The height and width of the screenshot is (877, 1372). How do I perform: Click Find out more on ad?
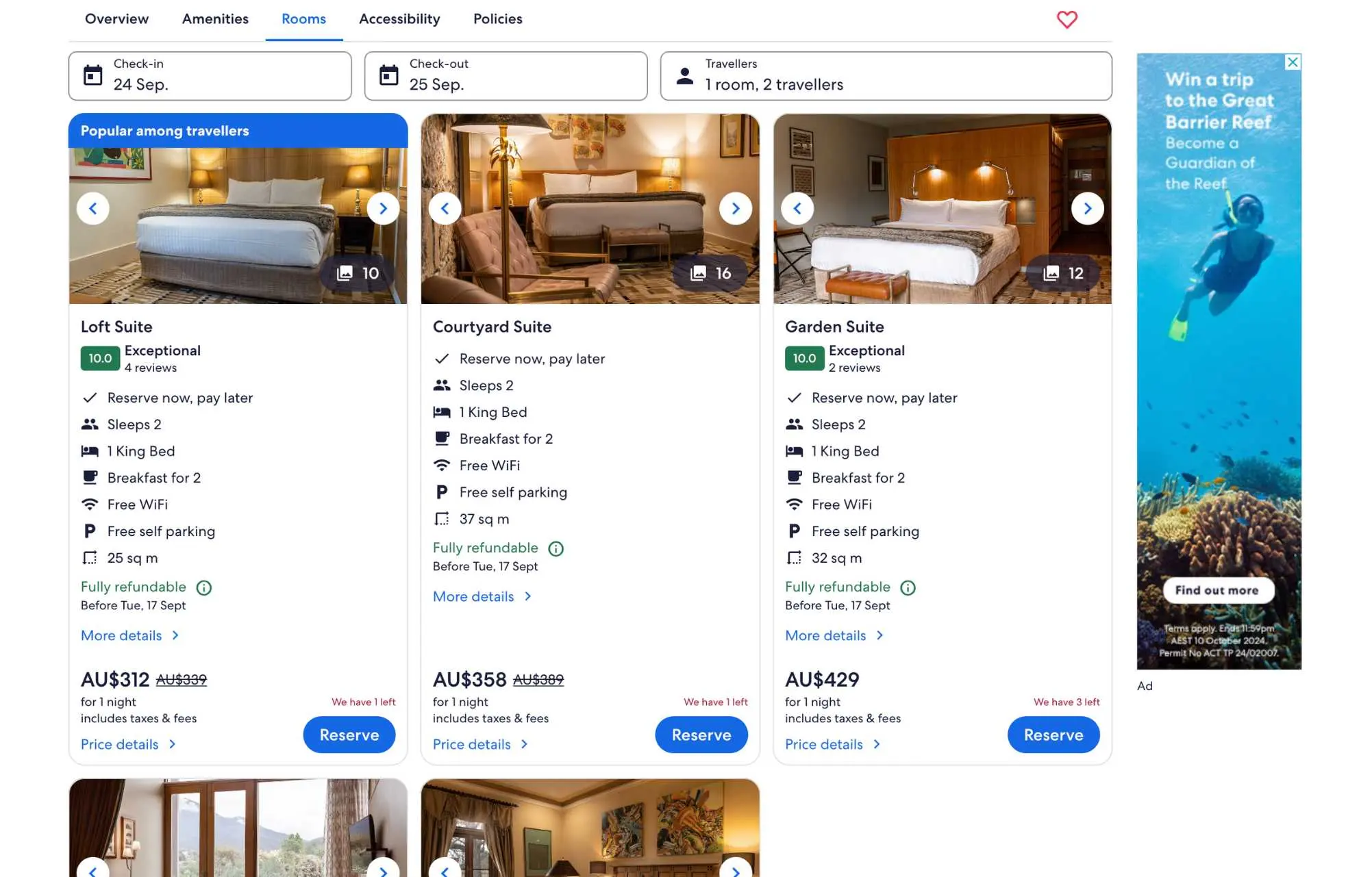1217,590
